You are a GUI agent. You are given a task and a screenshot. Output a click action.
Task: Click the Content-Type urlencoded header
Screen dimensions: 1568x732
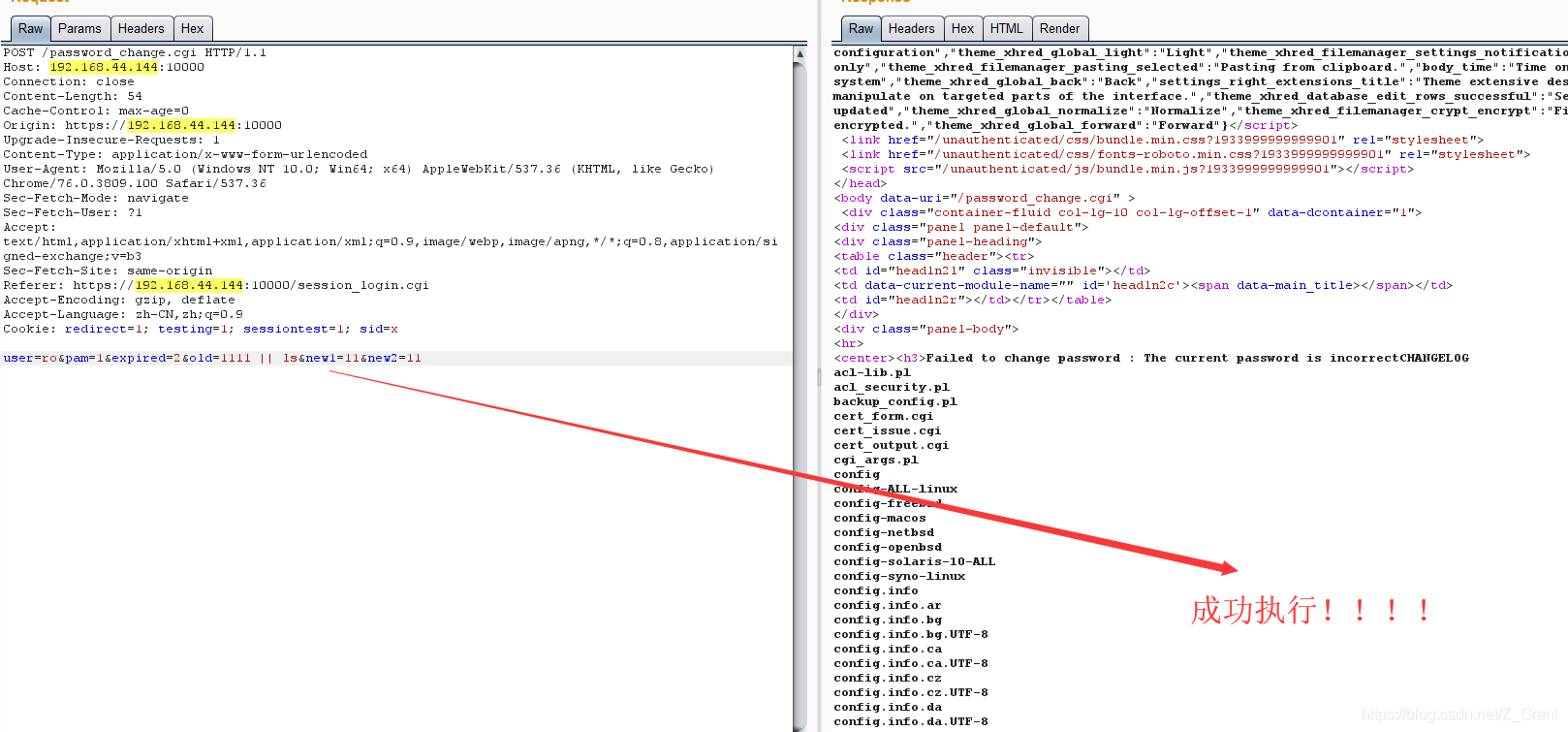[x=185, y=154]
